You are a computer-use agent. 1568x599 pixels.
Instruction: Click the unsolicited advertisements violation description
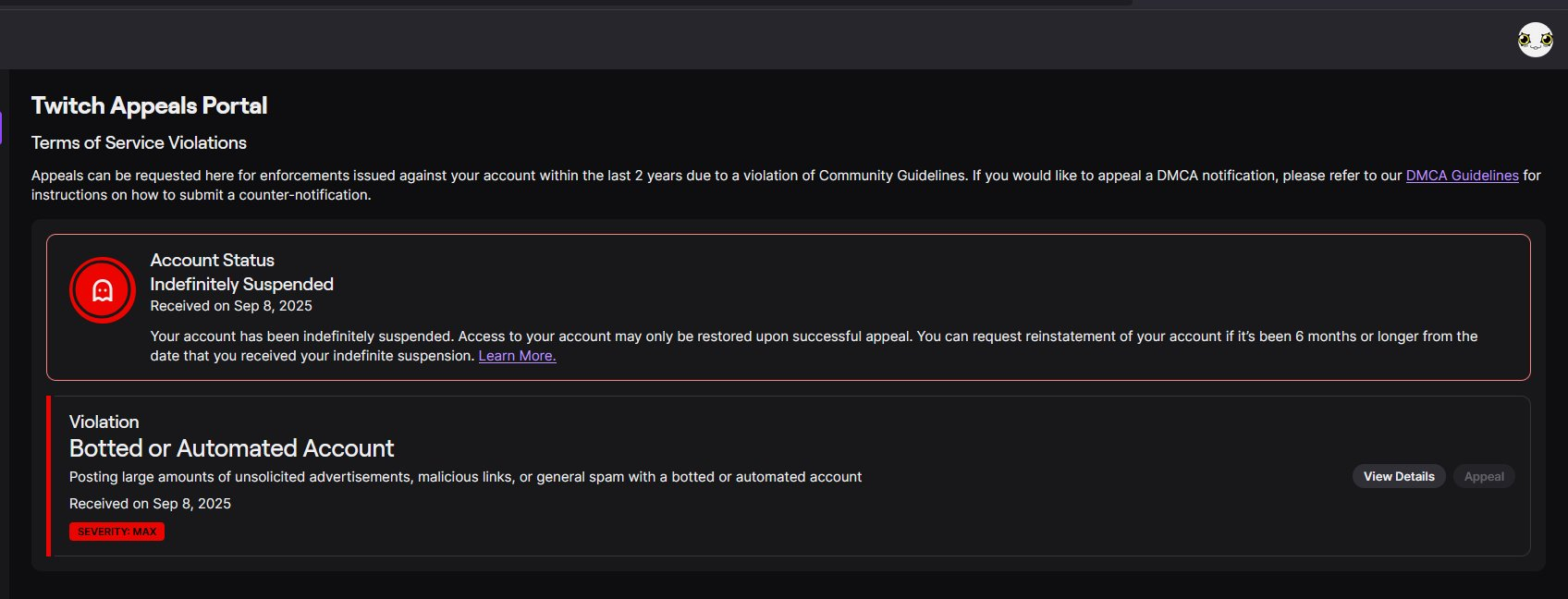tap(465, 477)
